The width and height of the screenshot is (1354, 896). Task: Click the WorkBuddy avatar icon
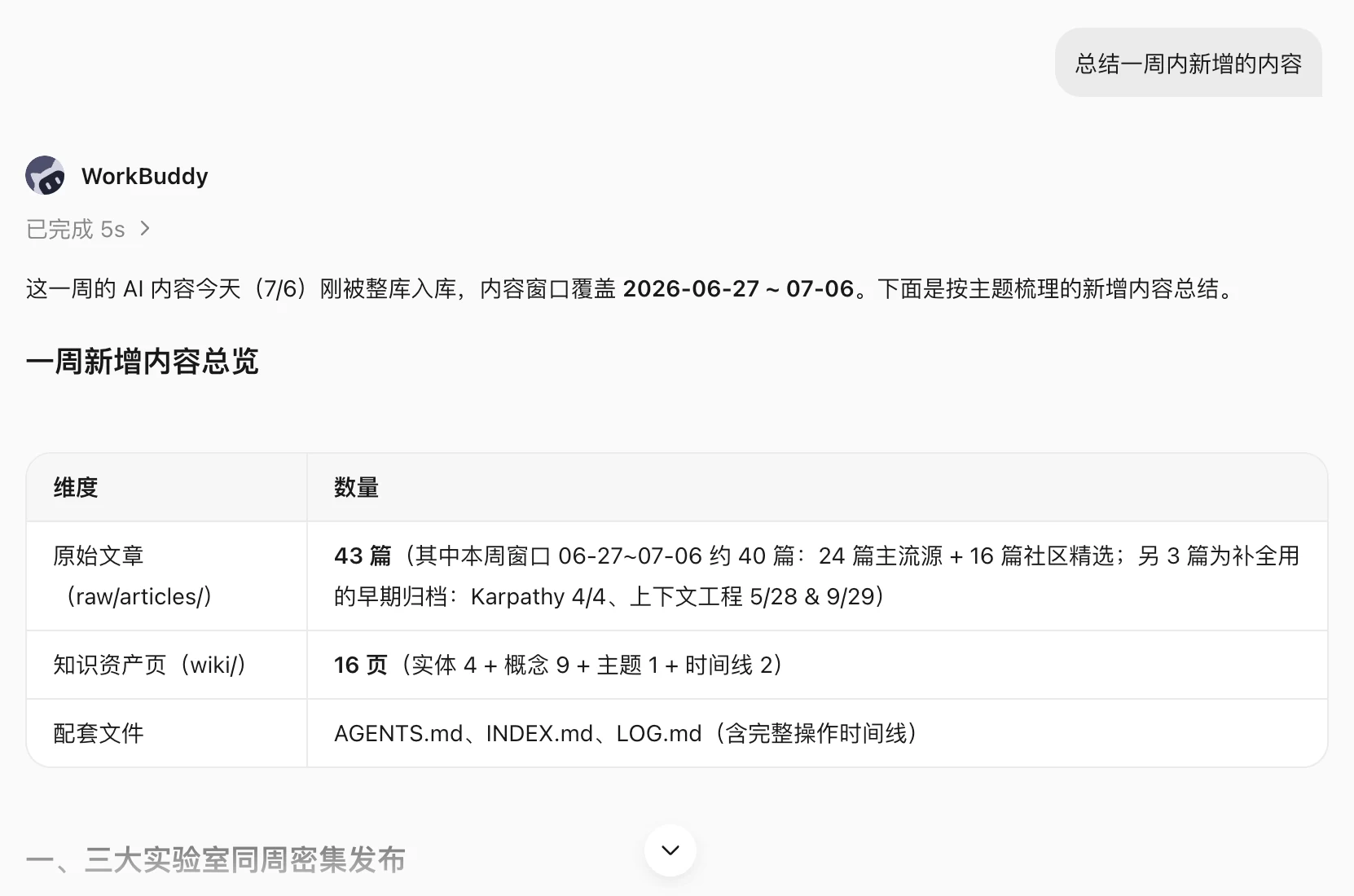click(x=45, y=175)
